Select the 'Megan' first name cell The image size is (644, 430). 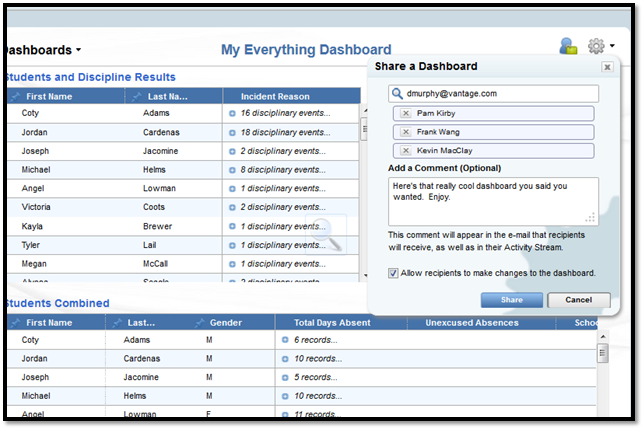coord(34,264)
